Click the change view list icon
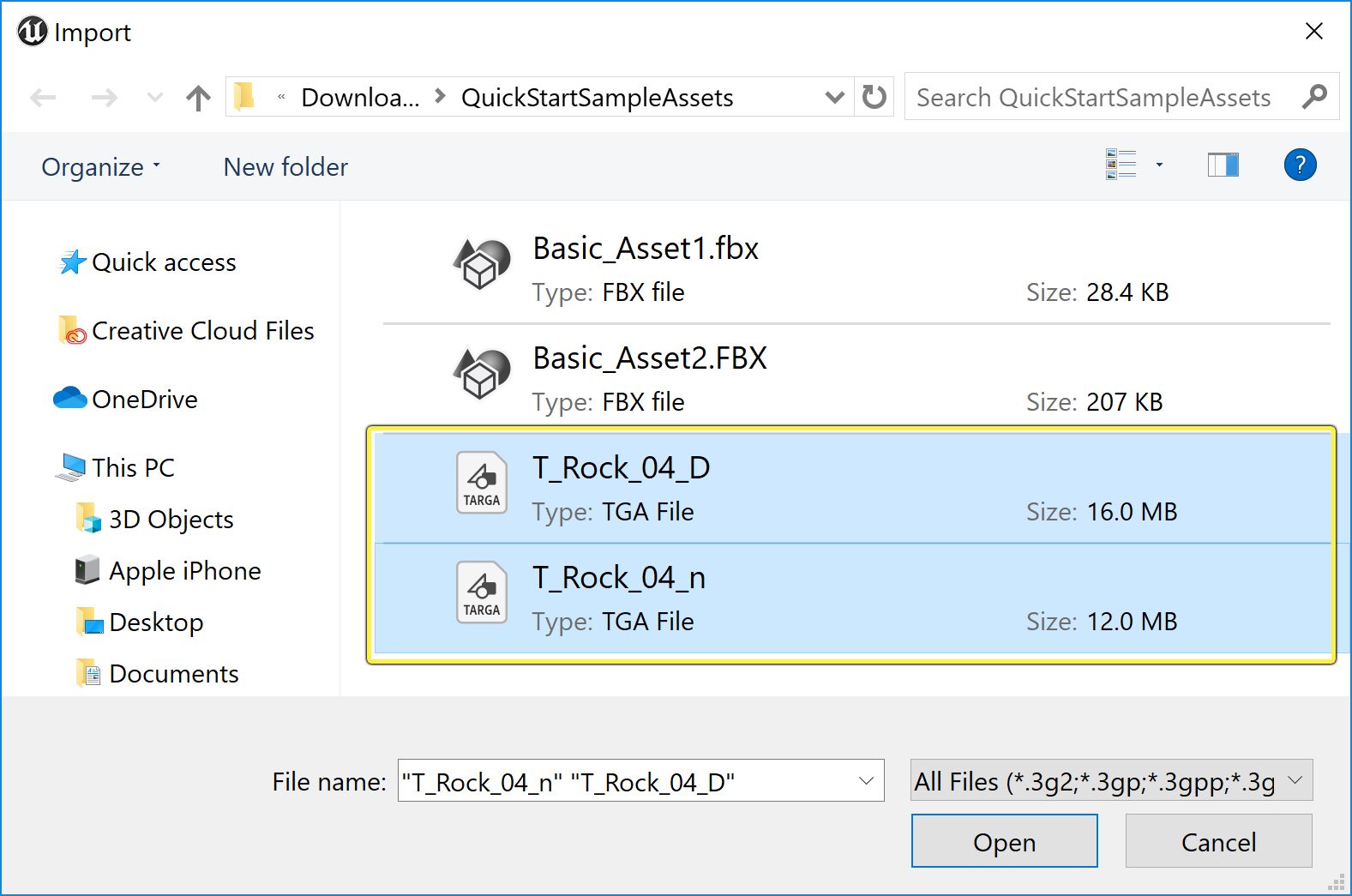This screenshot has width=1352, height=896. tap(1121, 165)
